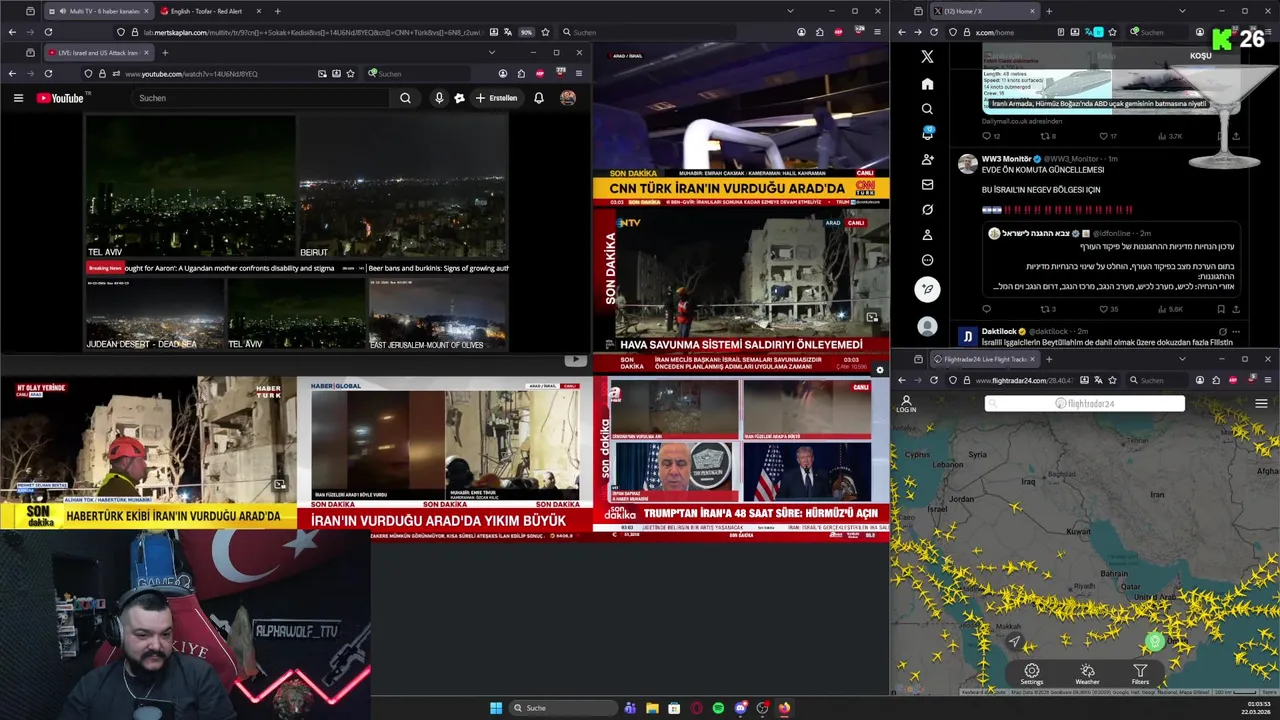This screenshot has width=1280, height=720.
Task: Reload the Flightradar24 page
Action: pyautogui.click(x=934, y=380)
